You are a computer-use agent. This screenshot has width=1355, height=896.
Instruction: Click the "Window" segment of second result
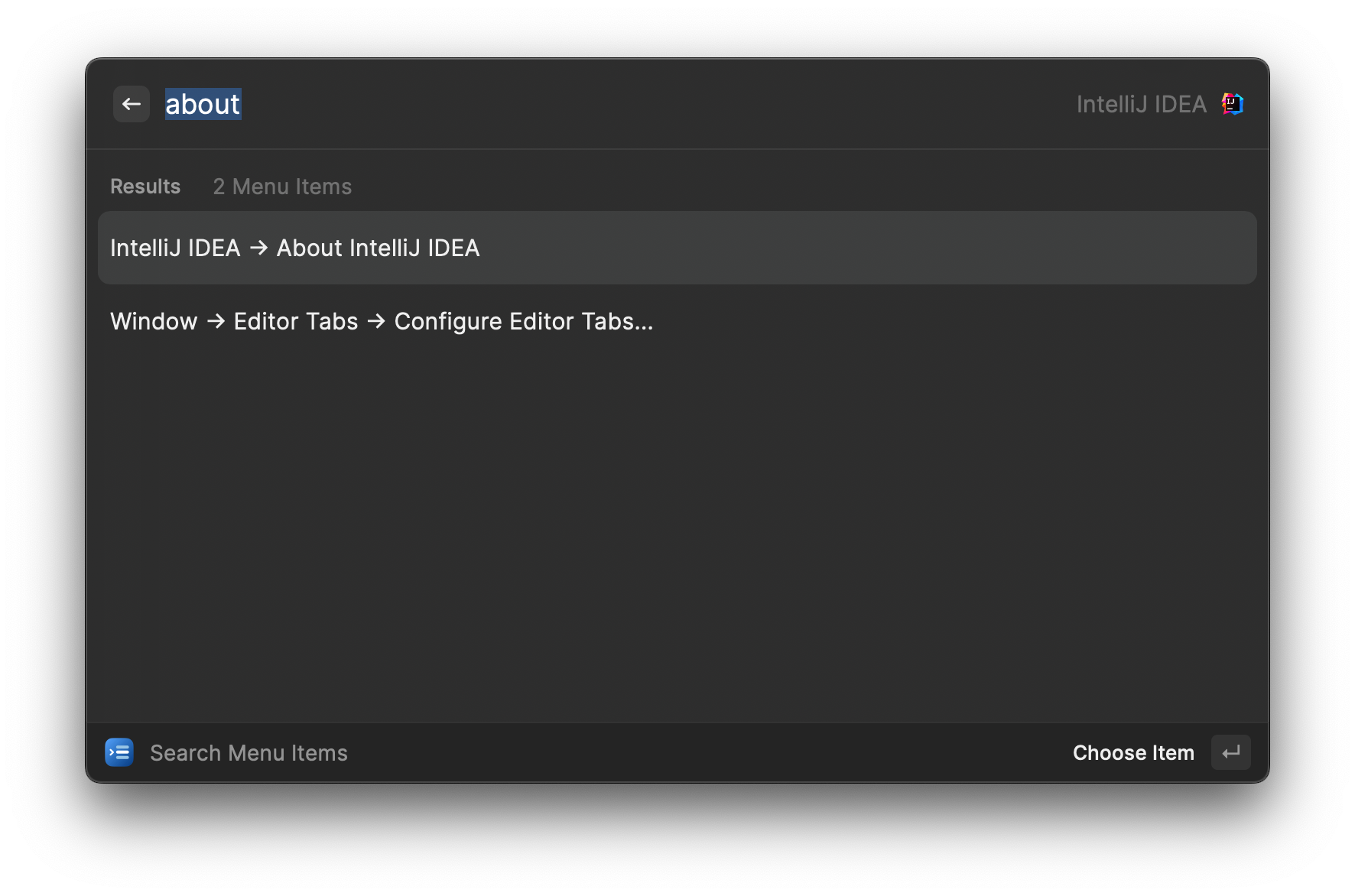(x=154, y=321)
